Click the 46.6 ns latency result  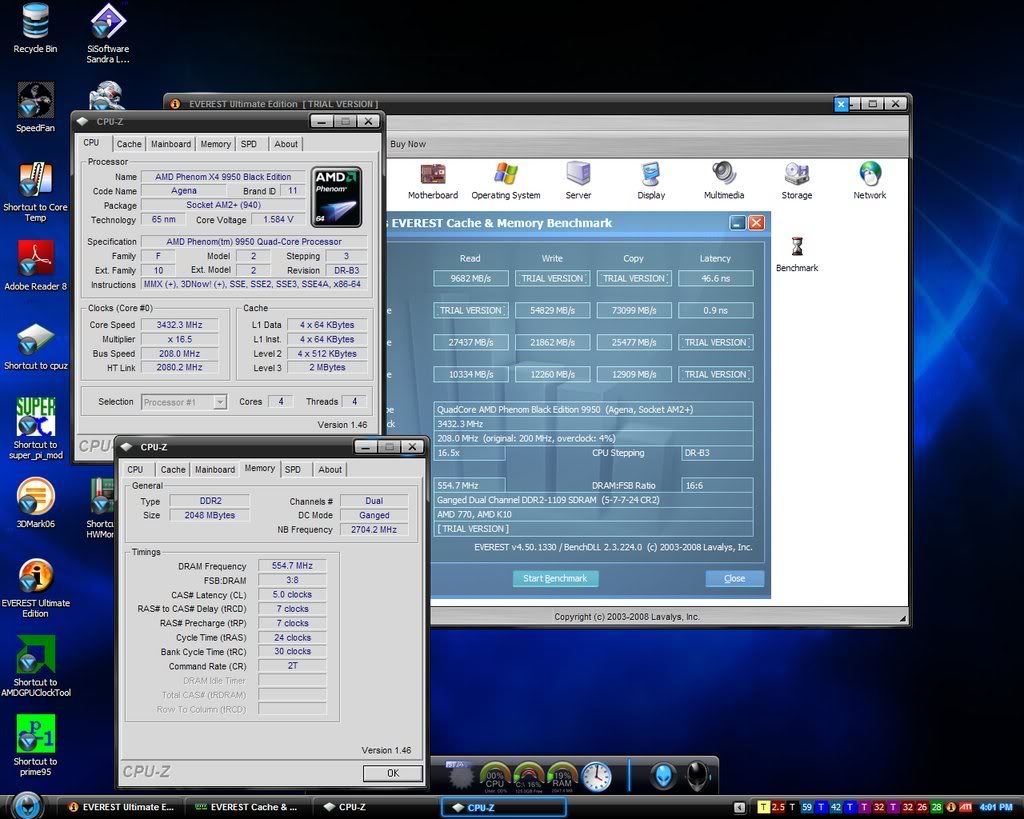point(716,278)
